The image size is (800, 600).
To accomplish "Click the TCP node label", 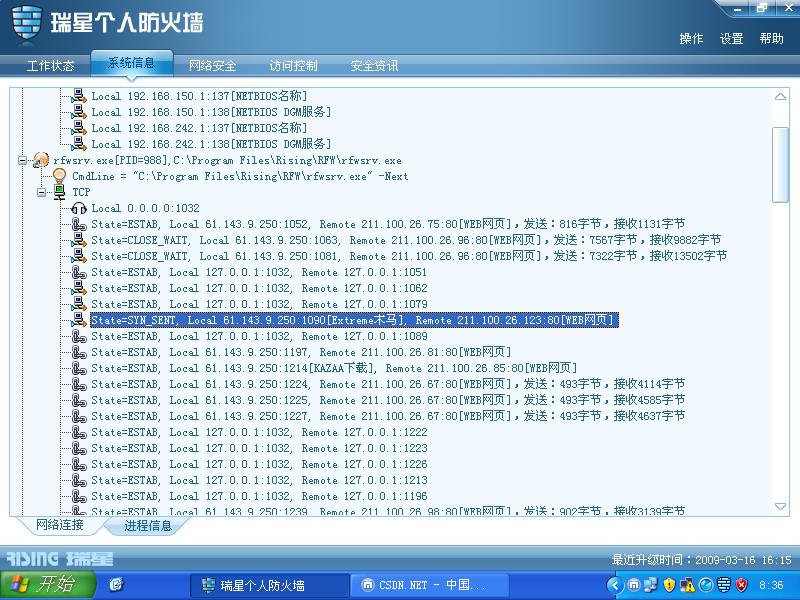I will click(81, 192).
